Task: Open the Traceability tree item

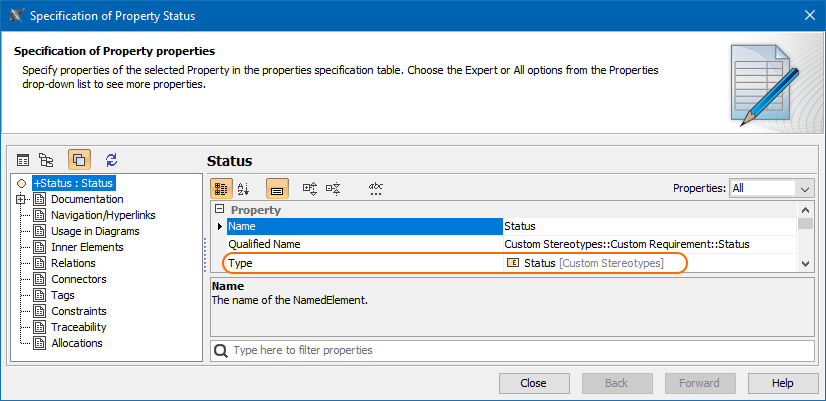Action: (x=79, y=327)
